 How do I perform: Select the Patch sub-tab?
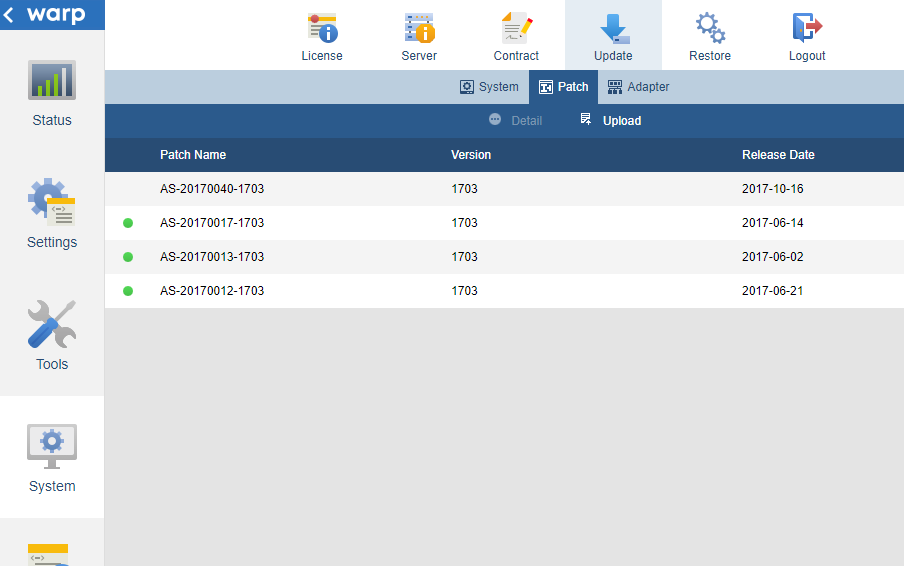(x=563, y=87)
